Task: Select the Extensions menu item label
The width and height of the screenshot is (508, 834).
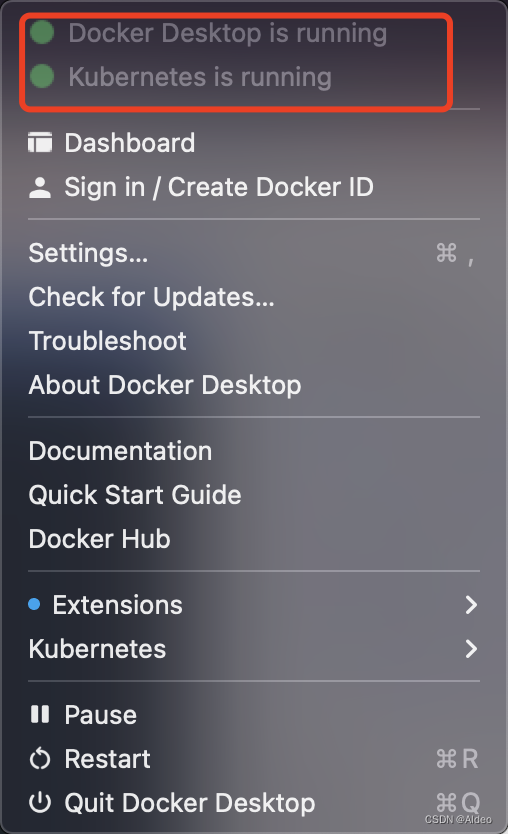Action: [x=118, y=605]
